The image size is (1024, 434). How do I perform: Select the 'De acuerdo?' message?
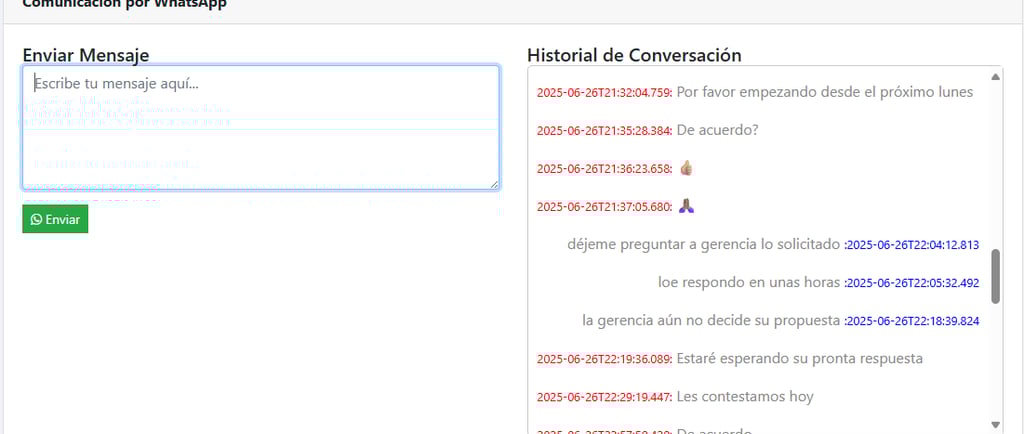(717, 130)
